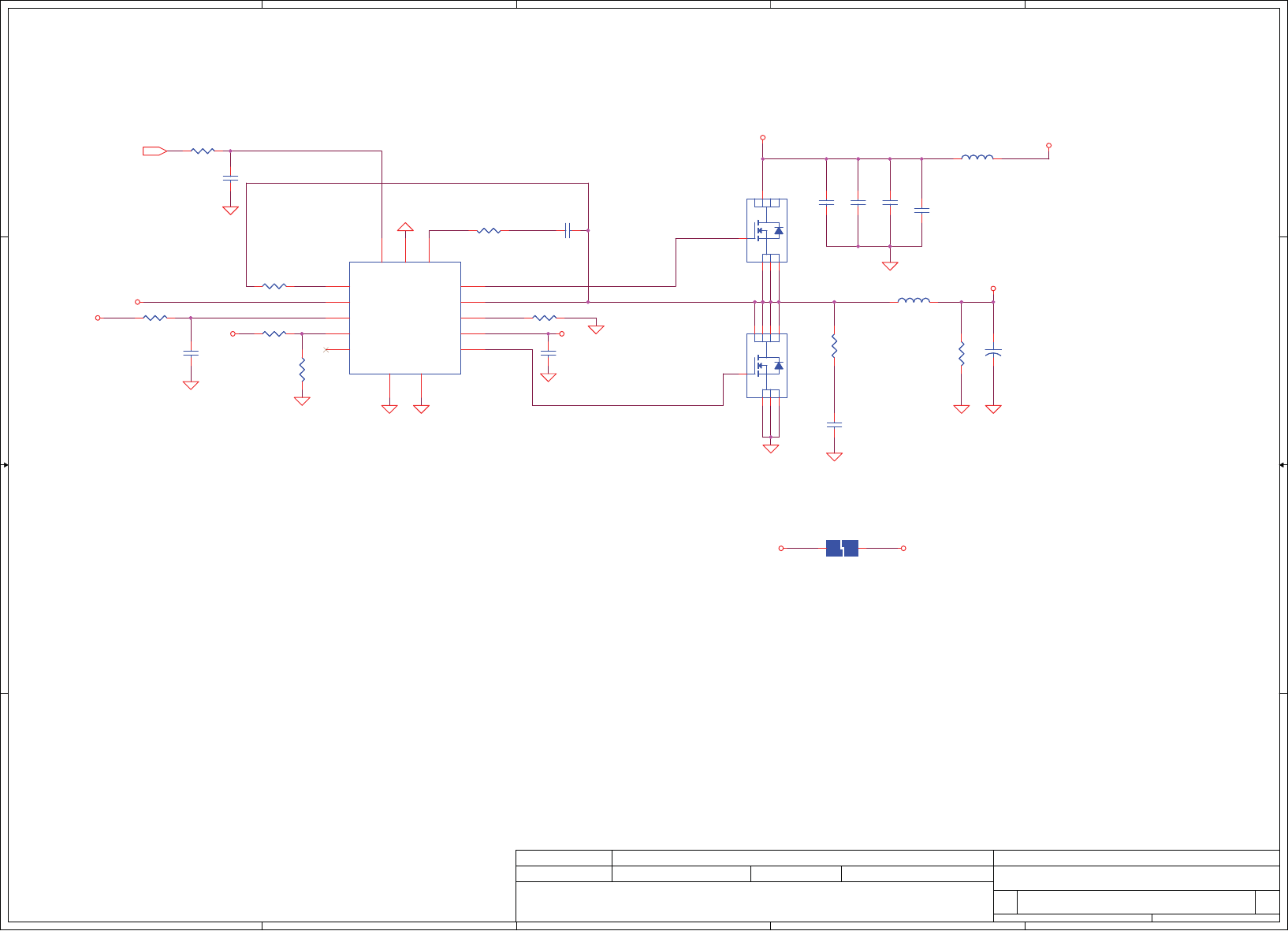The width and height of the screenshot is (1288, 931).
Task: Select the leftmost capacitor in the input bank
Action: 826,203
